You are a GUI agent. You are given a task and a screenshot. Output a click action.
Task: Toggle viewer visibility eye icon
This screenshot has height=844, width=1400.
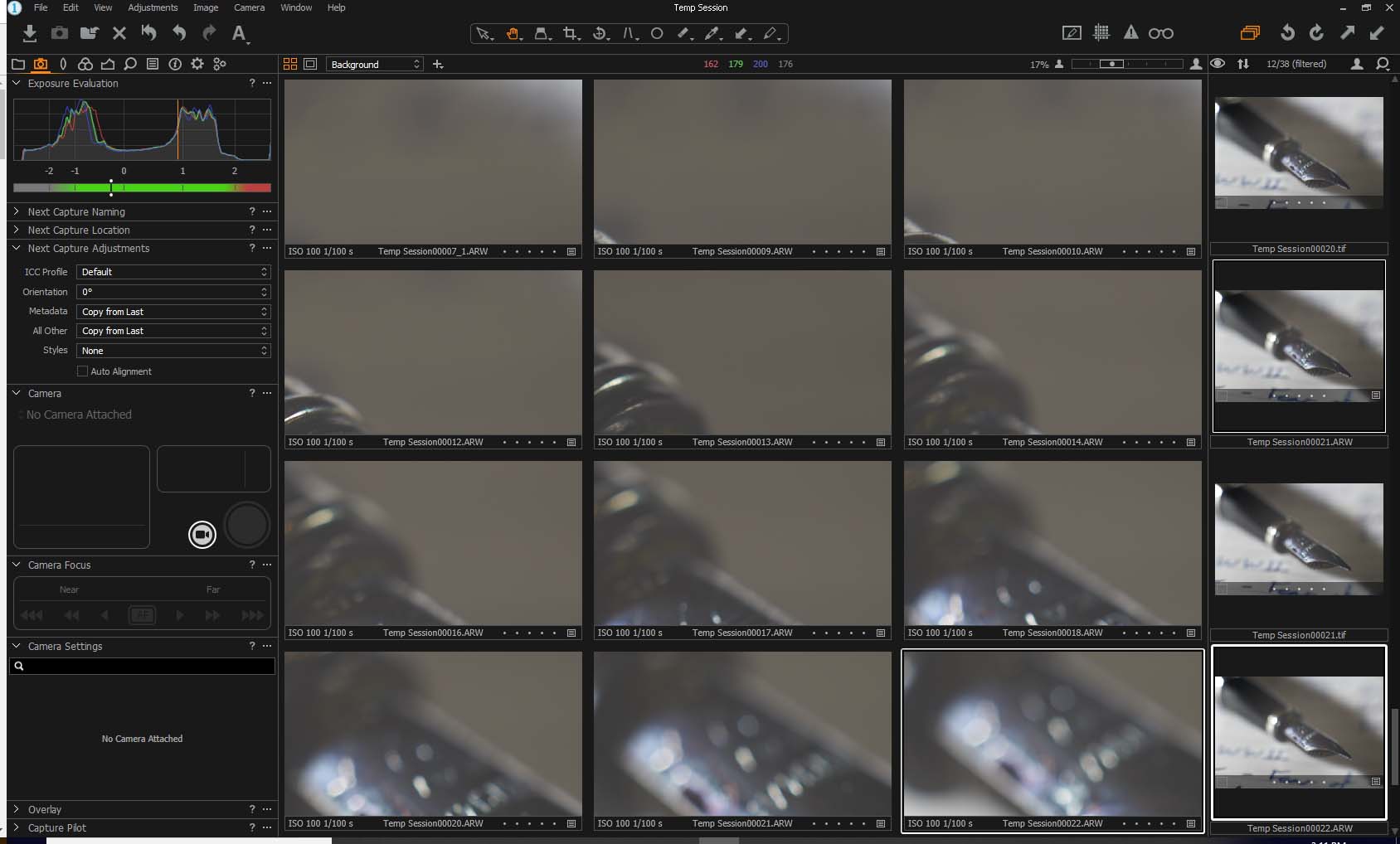click(x=1218, y=64)
